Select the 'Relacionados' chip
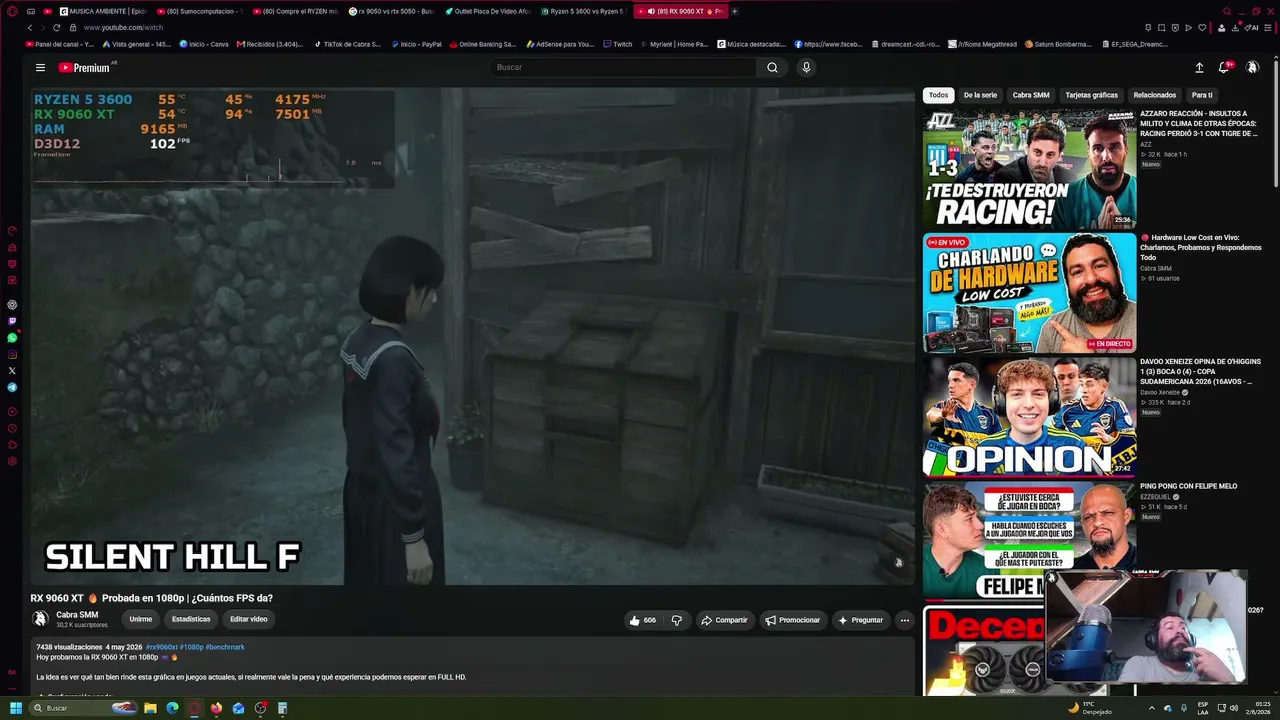 pos(1155,95)
